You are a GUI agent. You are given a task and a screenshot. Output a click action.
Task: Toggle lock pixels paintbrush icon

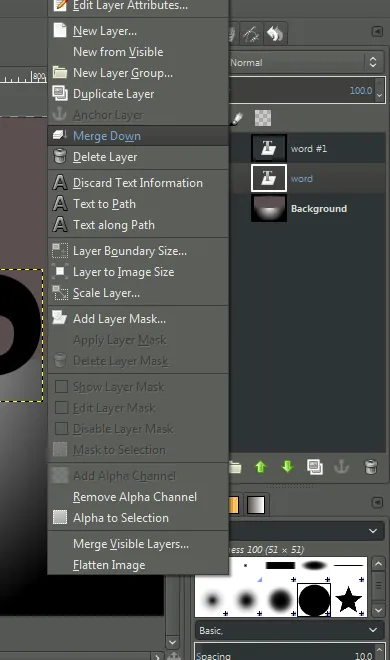tap(237, 118)
